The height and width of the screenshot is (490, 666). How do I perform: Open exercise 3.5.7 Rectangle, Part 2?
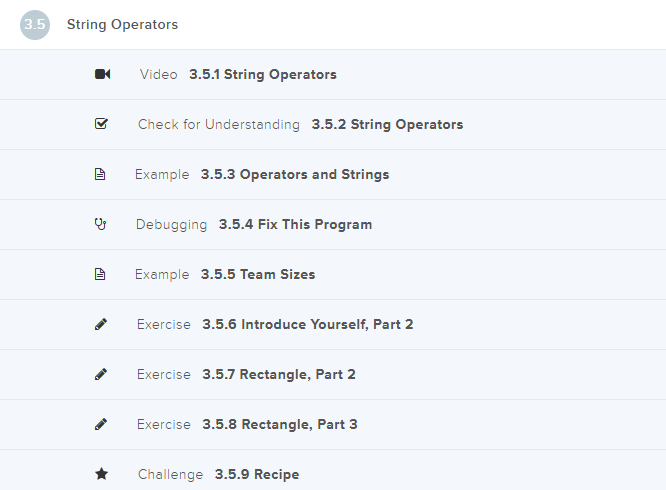coord(278,375)
